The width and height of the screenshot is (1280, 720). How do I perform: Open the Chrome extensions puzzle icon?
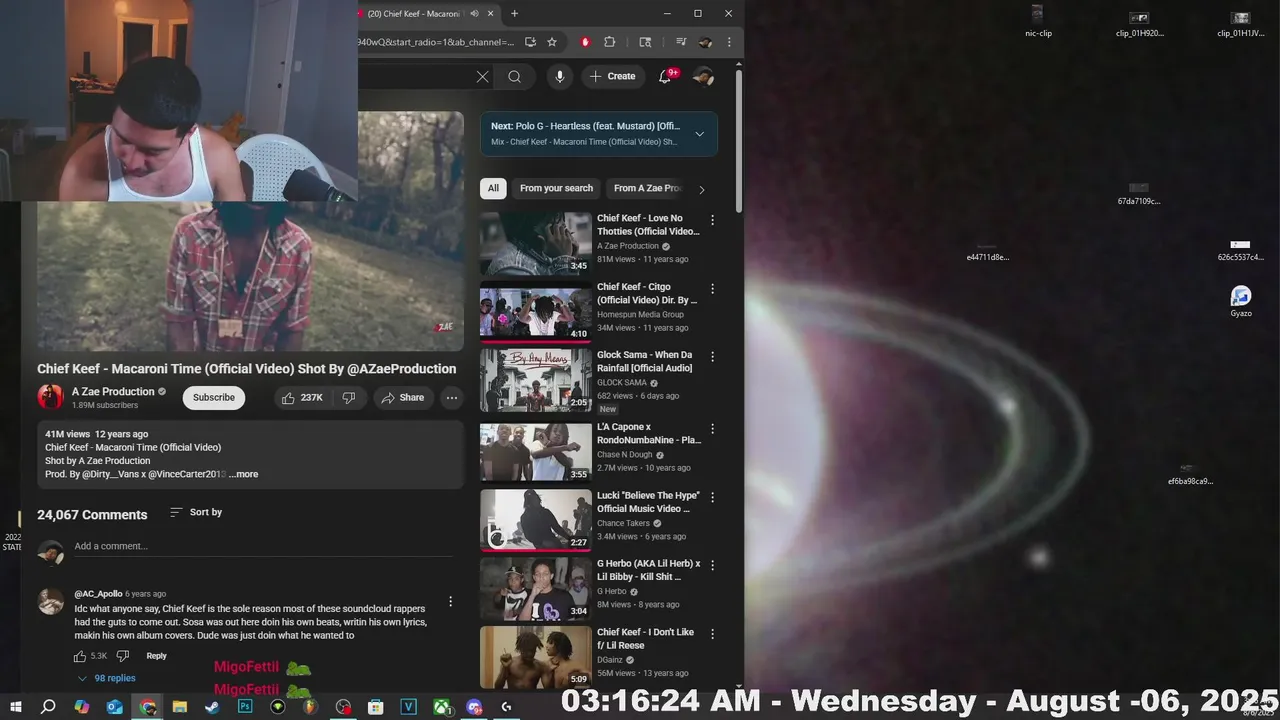pos(609,42)
